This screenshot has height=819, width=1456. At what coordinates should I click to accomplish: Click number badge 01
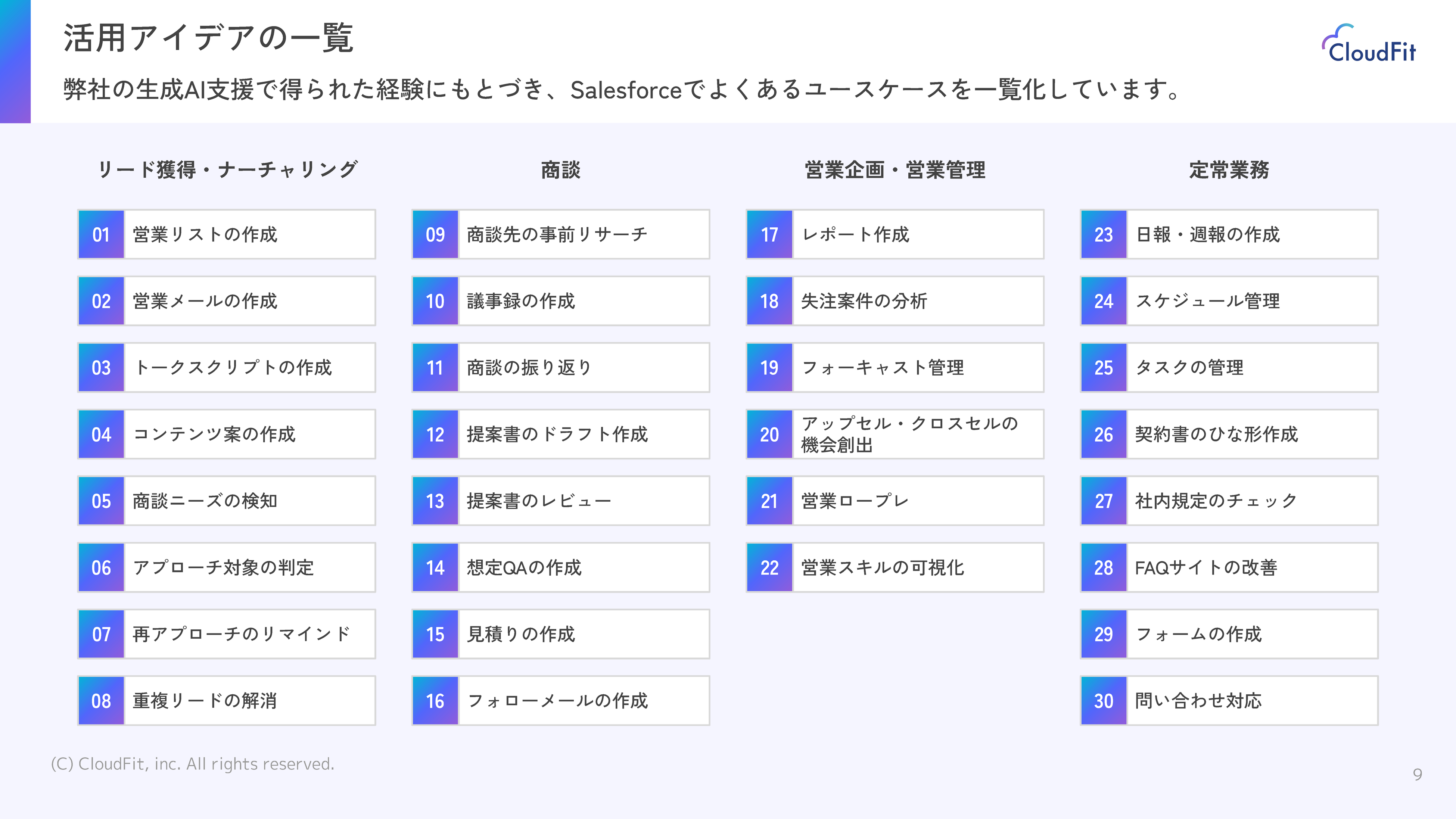click(101, 234)
